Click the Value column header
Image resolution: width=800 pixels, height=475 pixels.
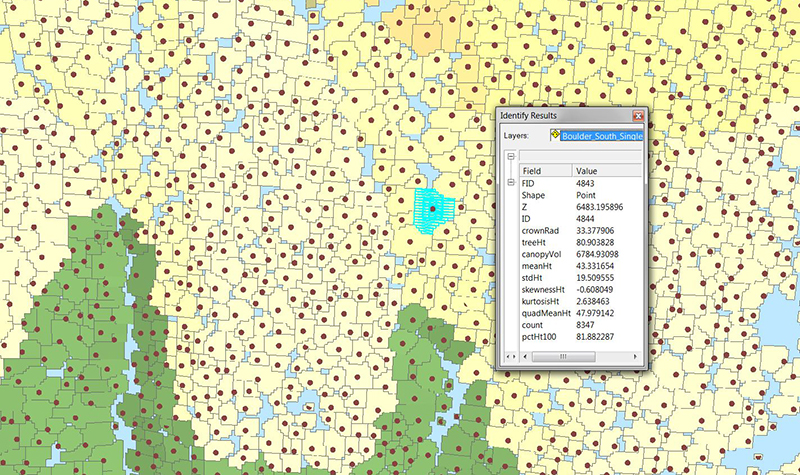point(607,171)
